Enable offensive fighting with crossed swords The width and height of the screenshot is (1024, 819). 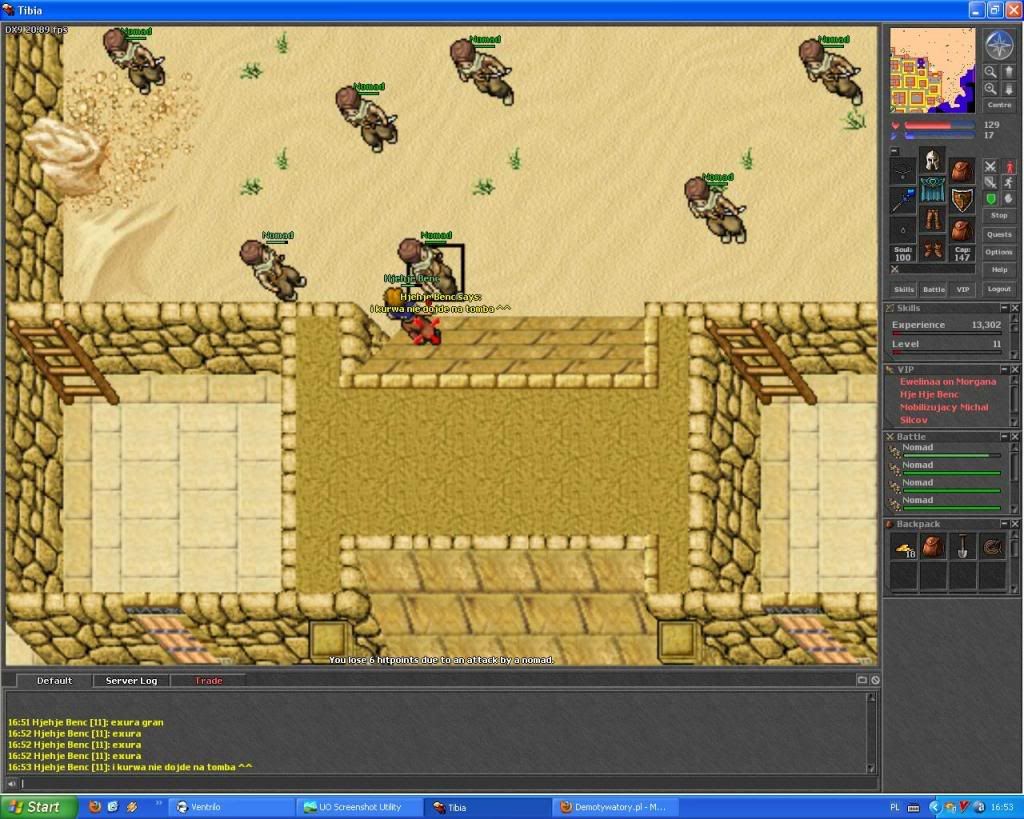[991, 167]
